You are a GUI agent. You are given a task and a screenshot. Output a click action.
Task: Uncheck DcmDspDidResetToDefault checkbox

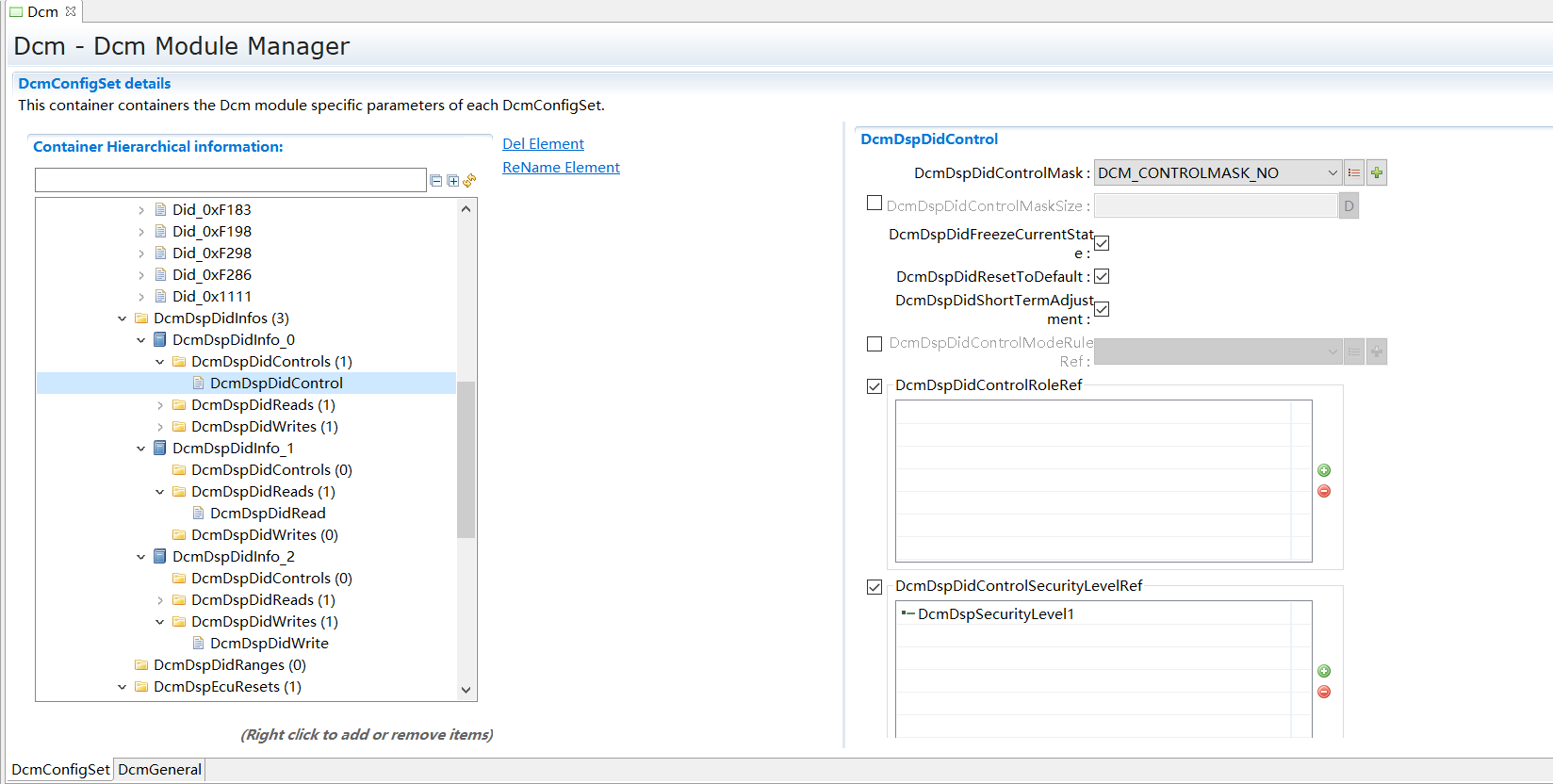[1102, 276]
